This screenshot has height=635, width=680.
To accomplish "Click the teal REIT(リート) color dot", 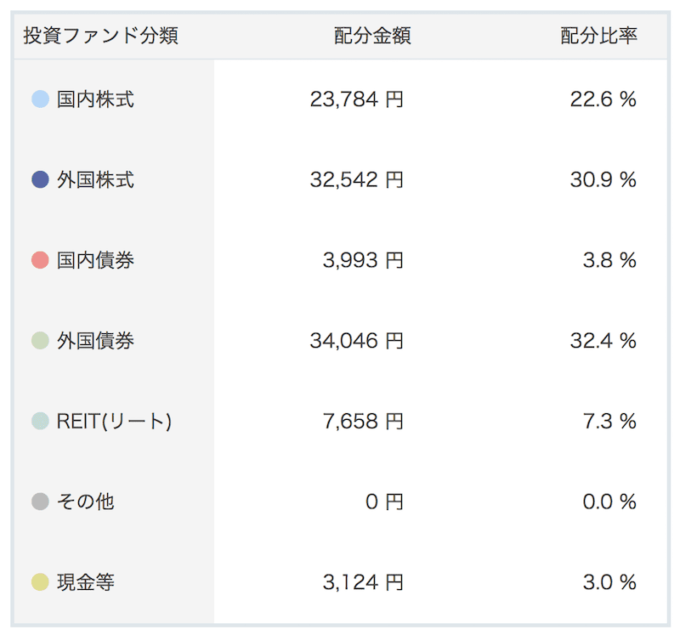I will tap(40, 421).
